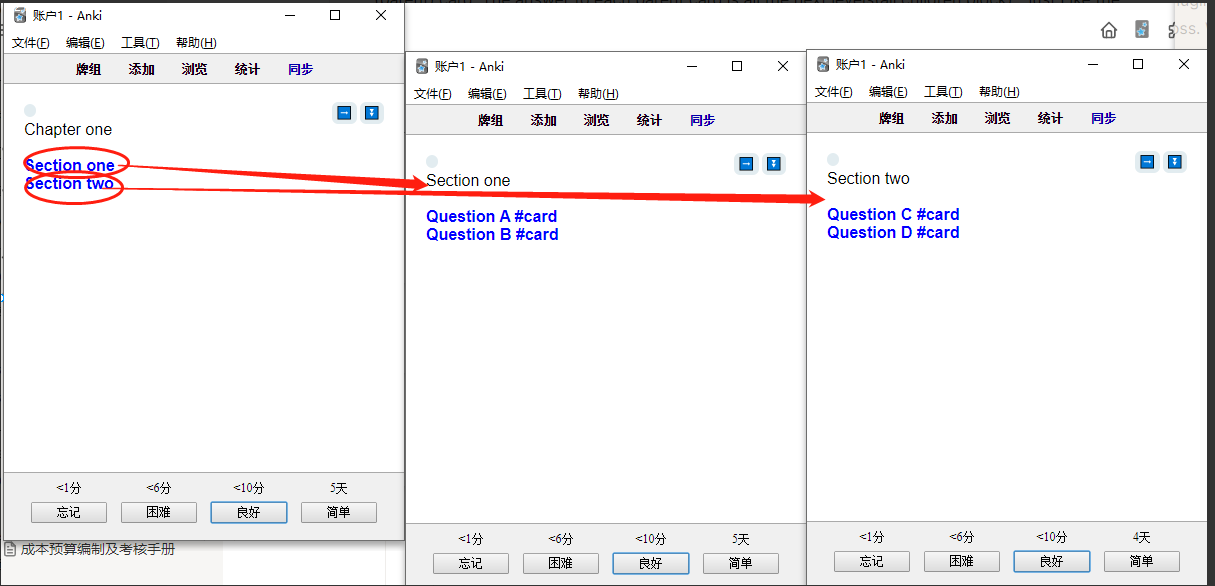Click down-arrow icon in Section one window
1215x586 pixels.
[774, 164]
